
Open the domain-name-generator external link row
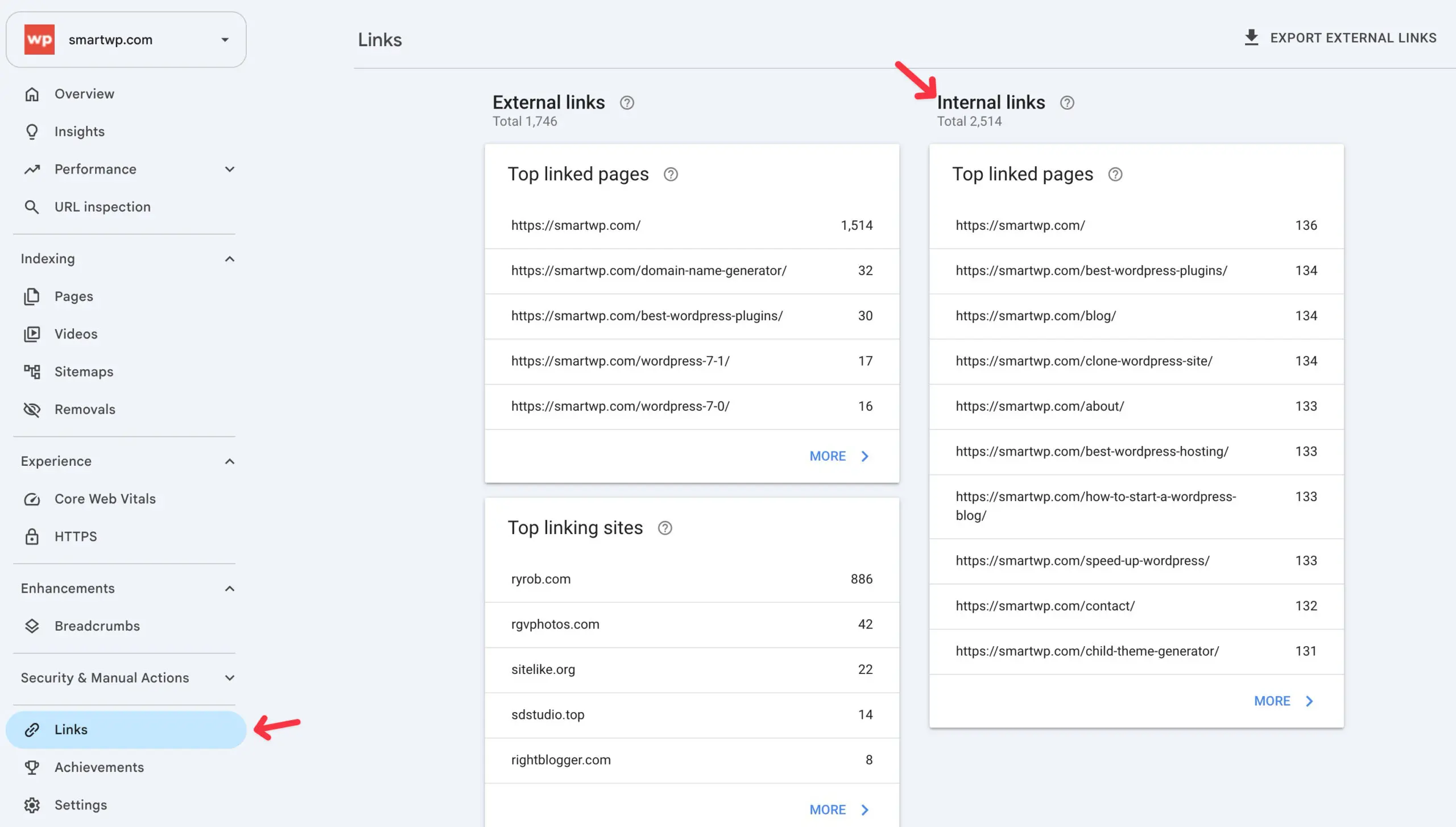[692, 271]
